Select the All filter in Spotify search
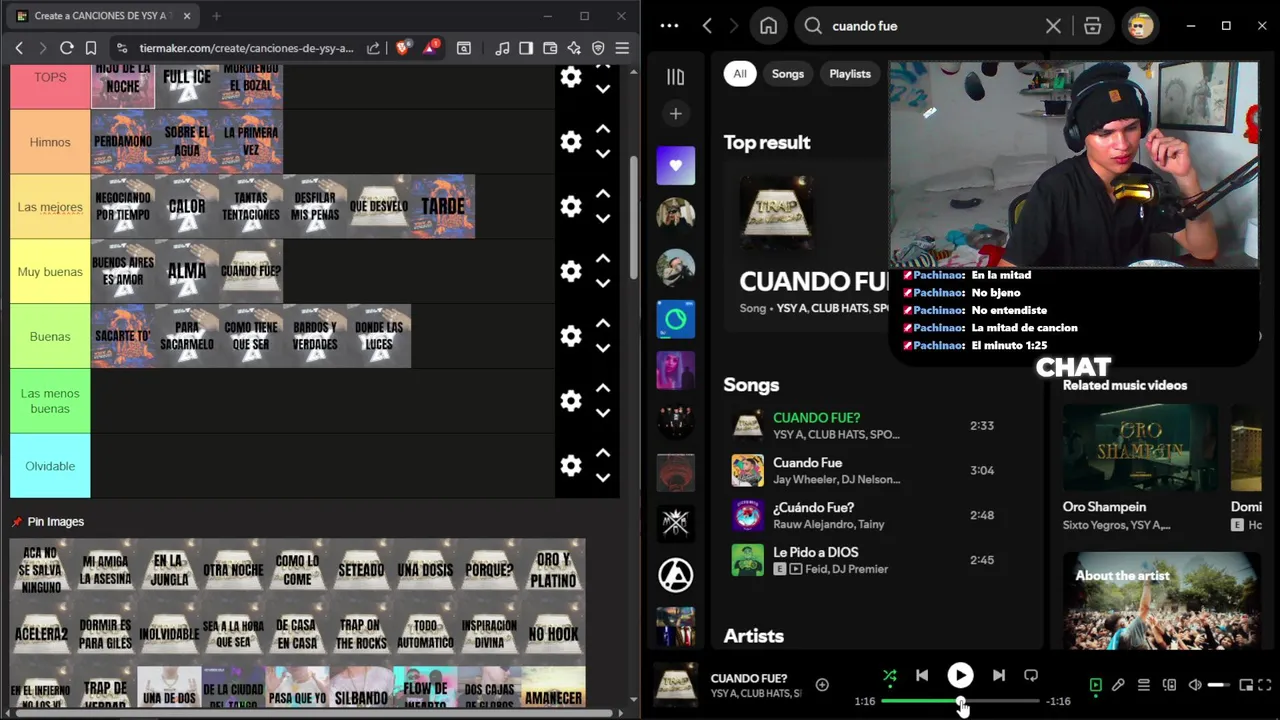 click(740, 74)
